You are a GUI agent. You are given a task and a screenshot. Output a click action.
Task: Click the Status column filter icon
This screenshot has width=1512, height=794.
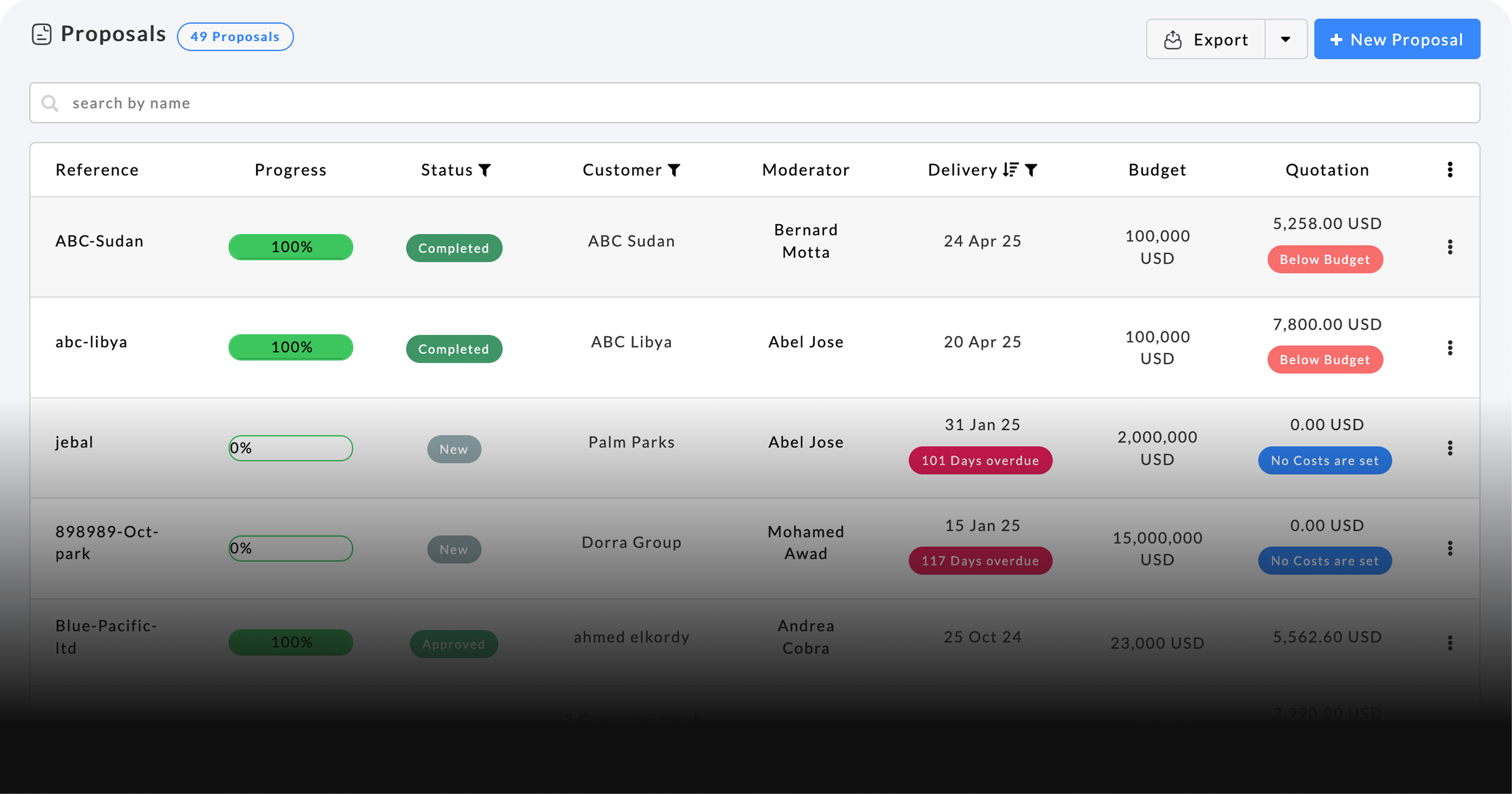pyautogui.click(x=485, y=170)
